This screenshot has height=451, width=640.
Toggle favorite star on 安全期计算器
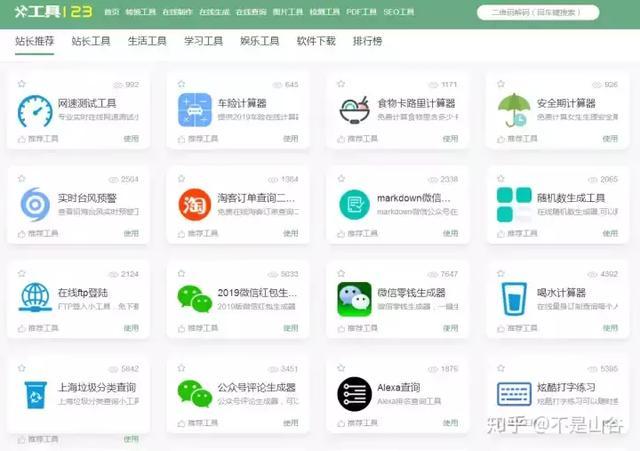pyautogui.click(x=501, y=84)
